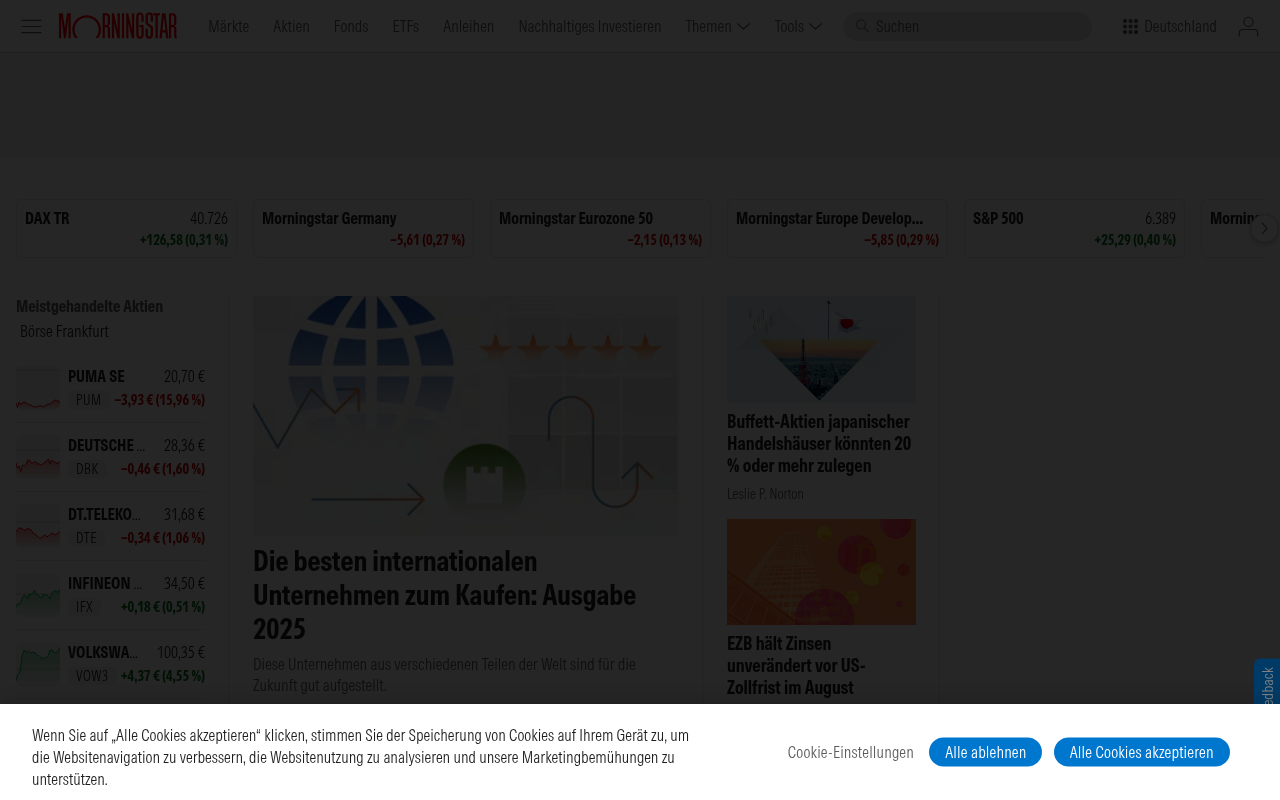Click Alle Cookies akzeptieren button

(x=1142, y=752)
